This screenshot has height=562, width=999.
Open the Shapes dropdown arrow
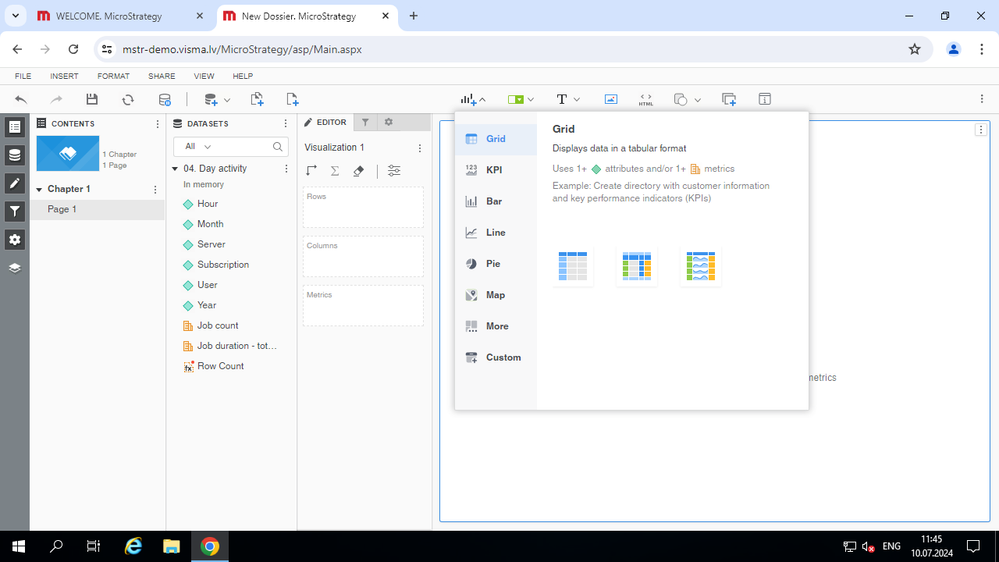click(x=698, y=100)
